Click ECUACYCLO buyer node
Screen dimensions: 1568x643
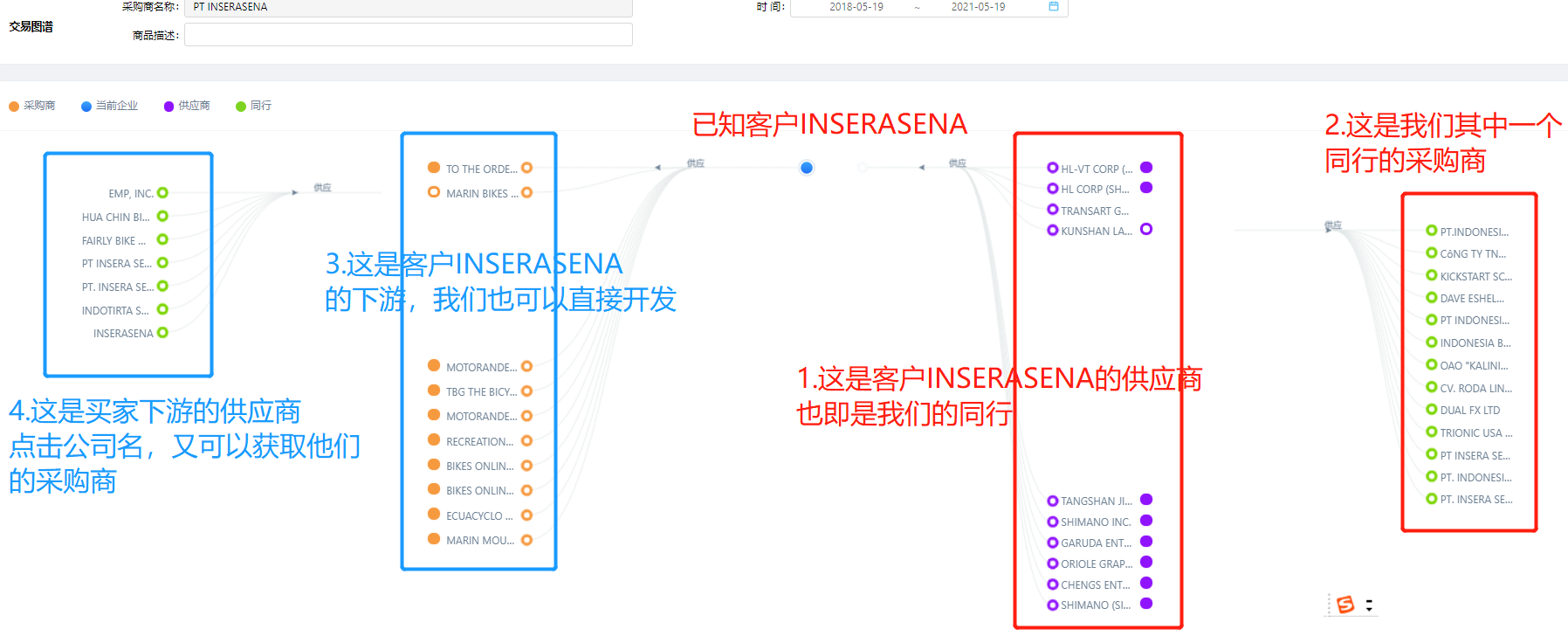coord(434,515)
